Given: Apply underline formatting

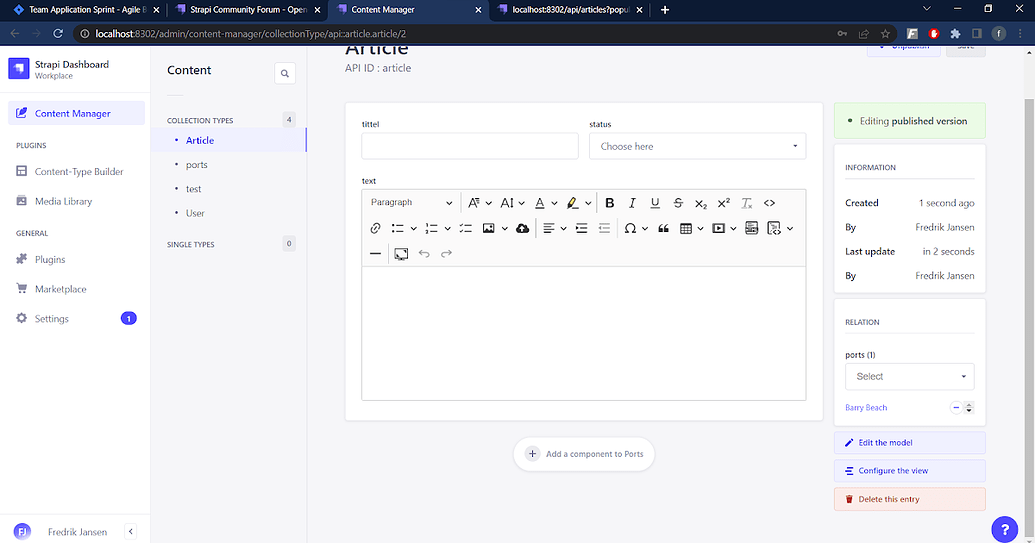Looking at the screenshot, I should click(x=655, y=203).
